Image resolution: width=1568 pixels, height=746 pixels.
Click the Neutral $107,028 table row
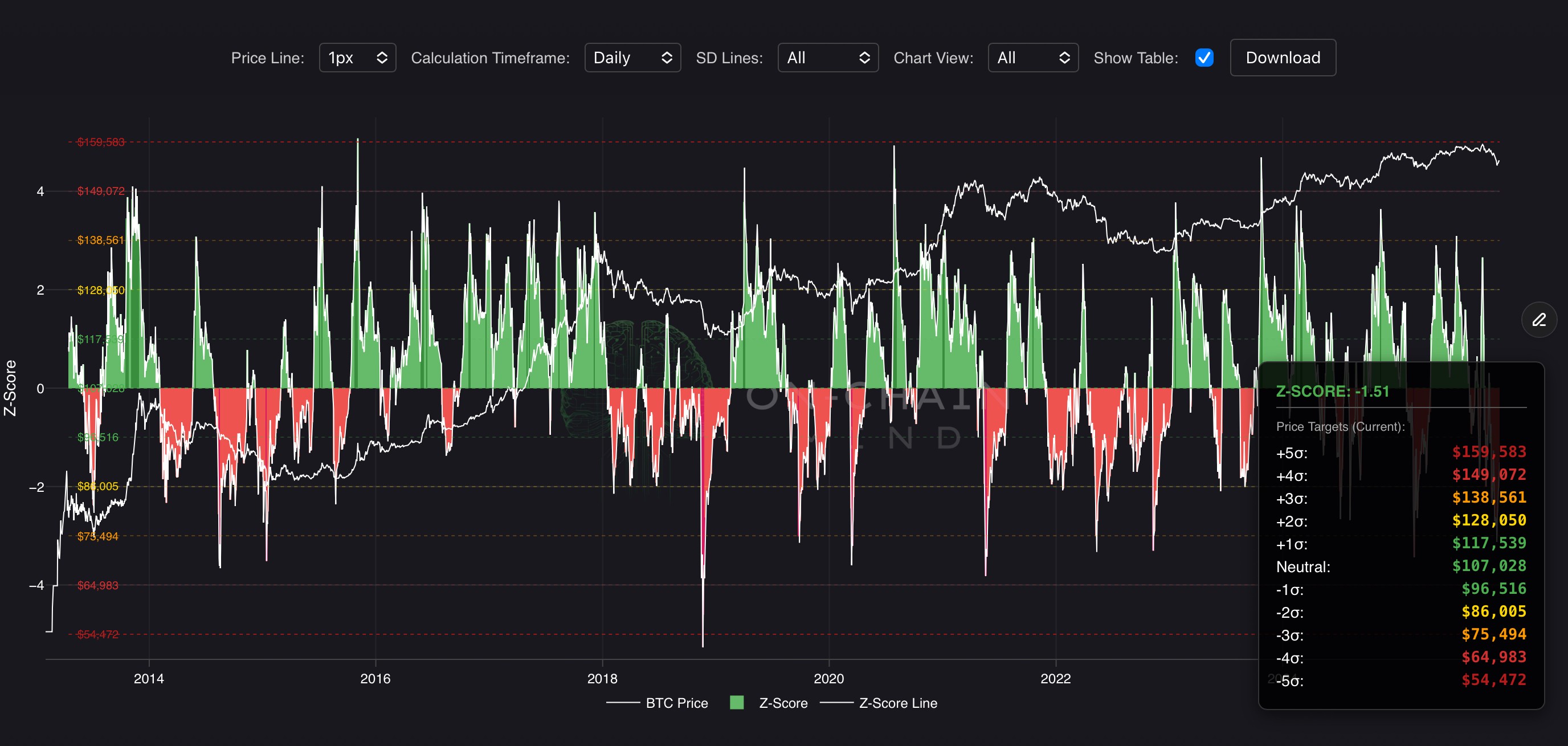pyautogui.click(x=1400, y=566)
